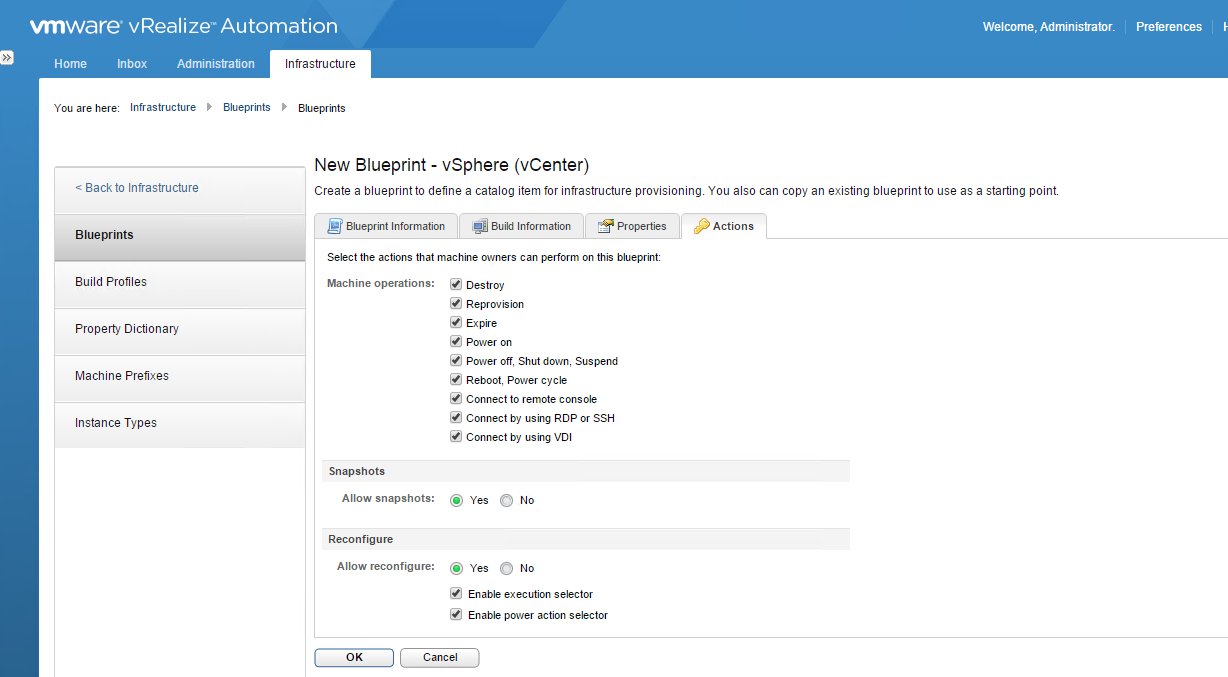Expand the collapsed side panel chevron icon
1228x677 pixels.
point(7,58)
